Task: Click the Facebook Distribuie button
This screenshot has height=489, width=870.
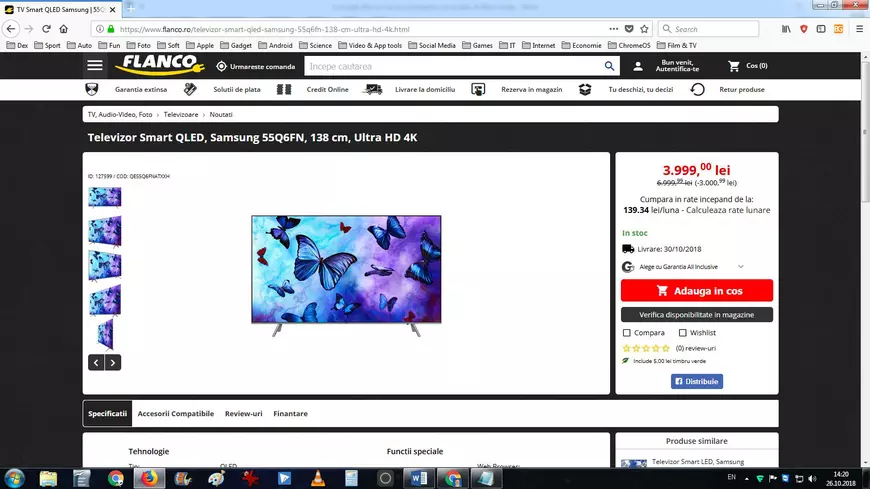Action: [x=697, y=381]
